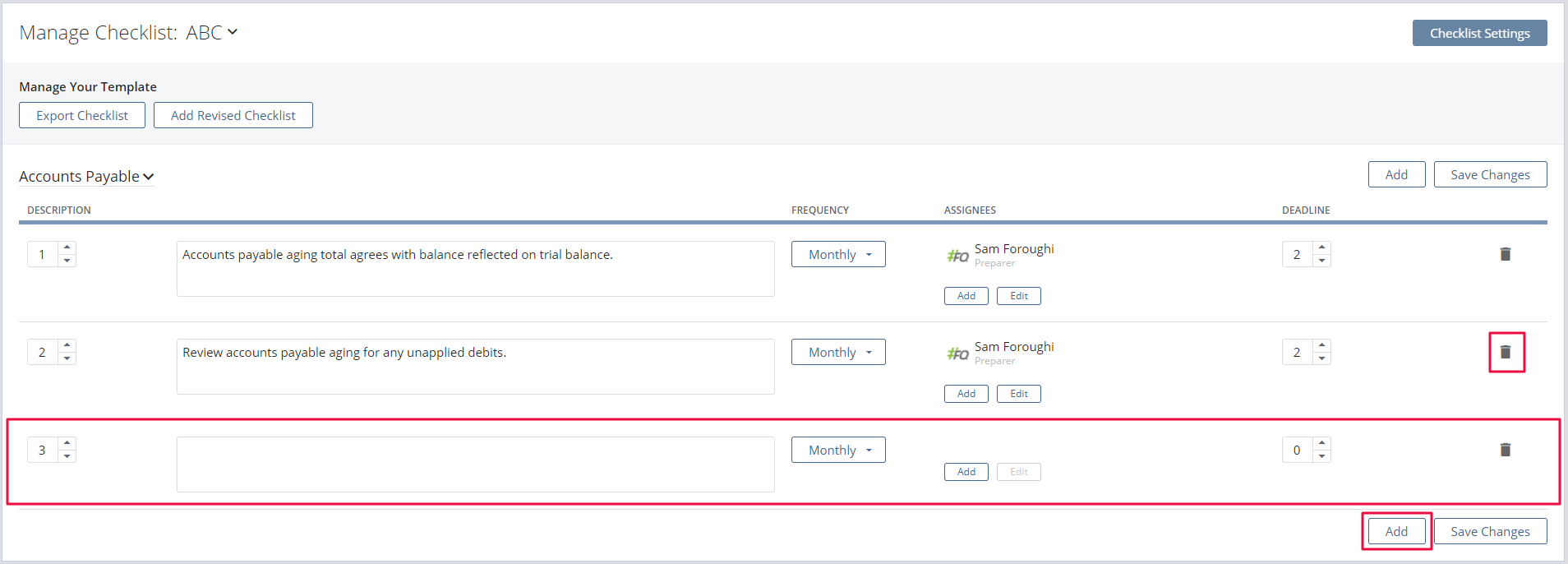
Task: Click the DEADLINE column header
Action: (1306, 210)
